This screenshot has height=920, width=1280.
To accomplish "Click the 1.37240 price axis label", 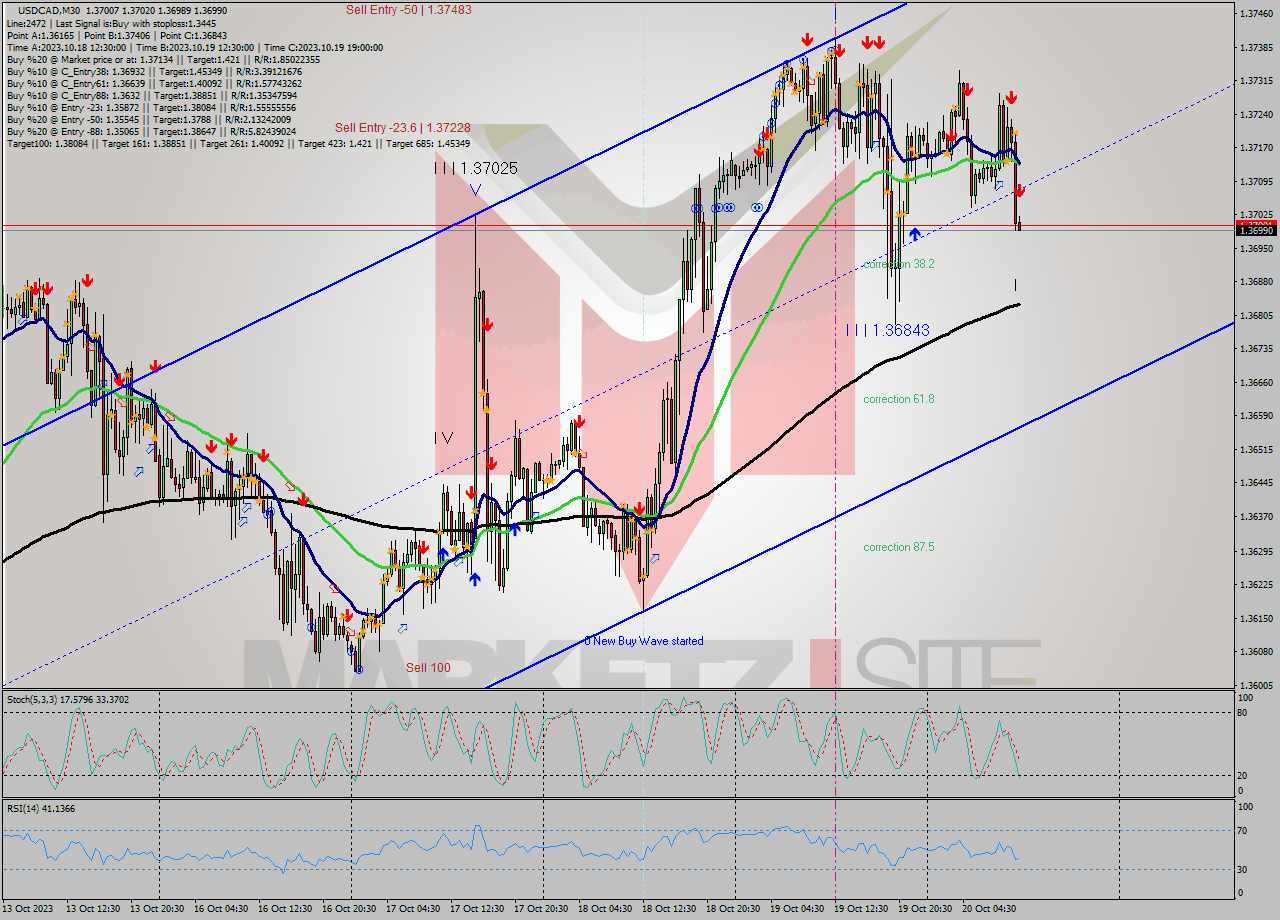I will point(1256,115).
